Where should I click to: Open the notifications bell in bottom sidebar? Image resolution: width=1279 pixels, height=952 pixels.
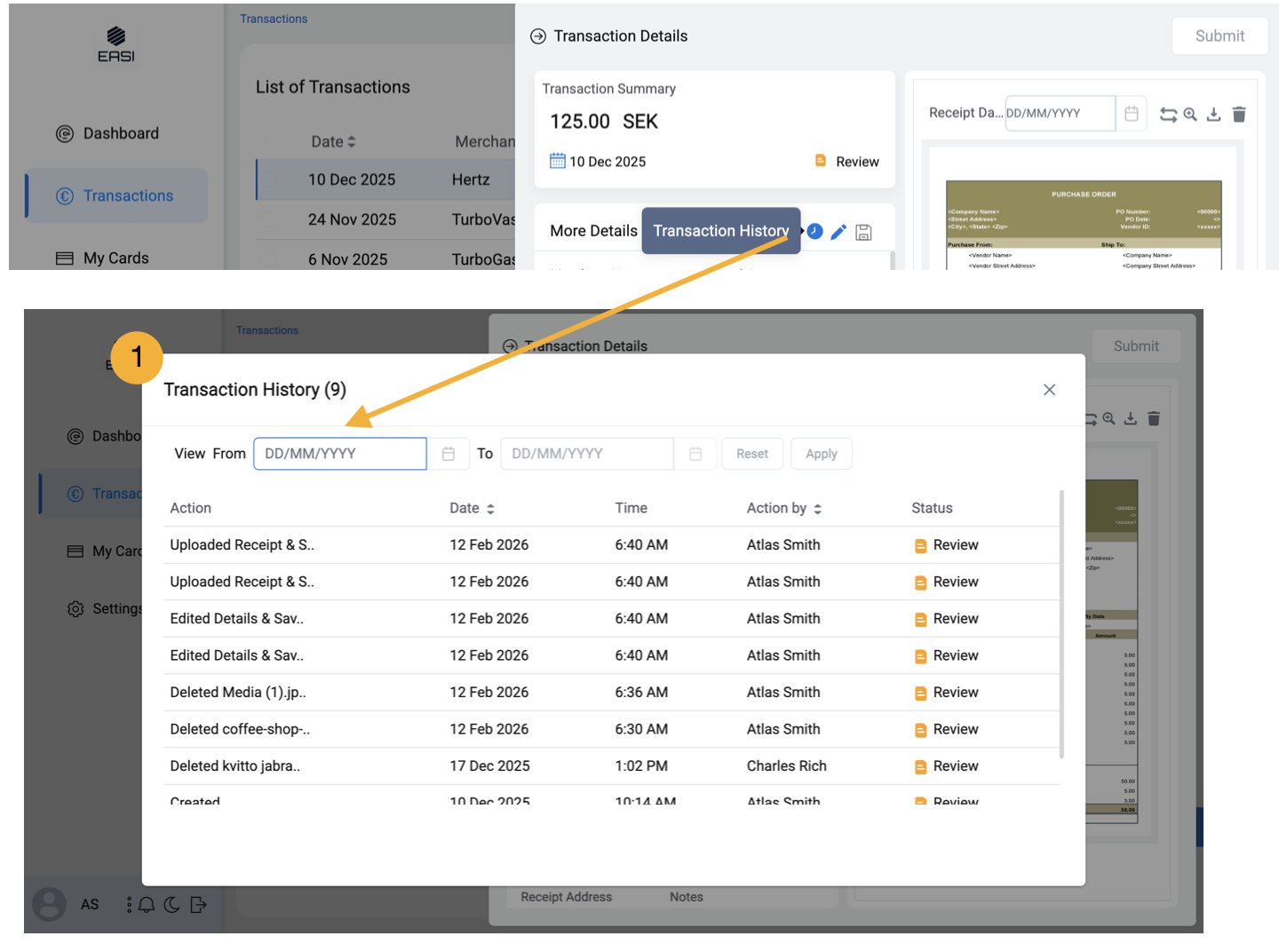point(147,904)
